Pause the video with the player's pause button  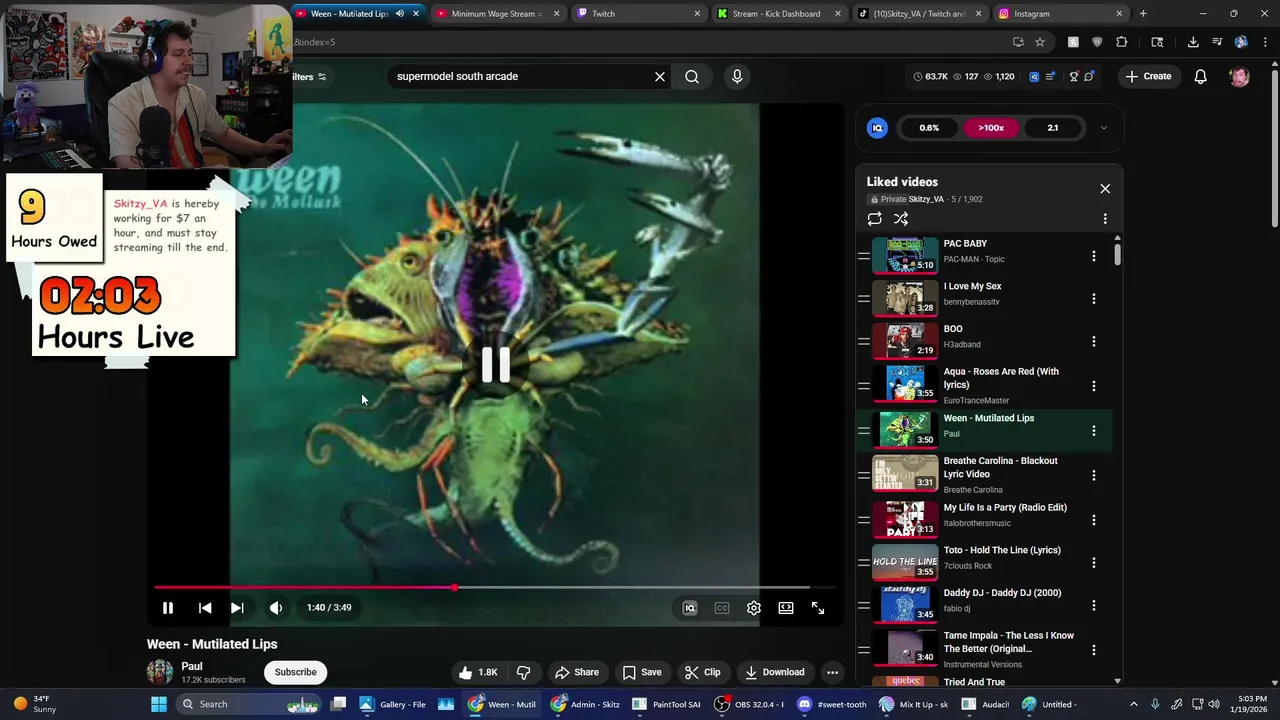click(x=168, y=608)
